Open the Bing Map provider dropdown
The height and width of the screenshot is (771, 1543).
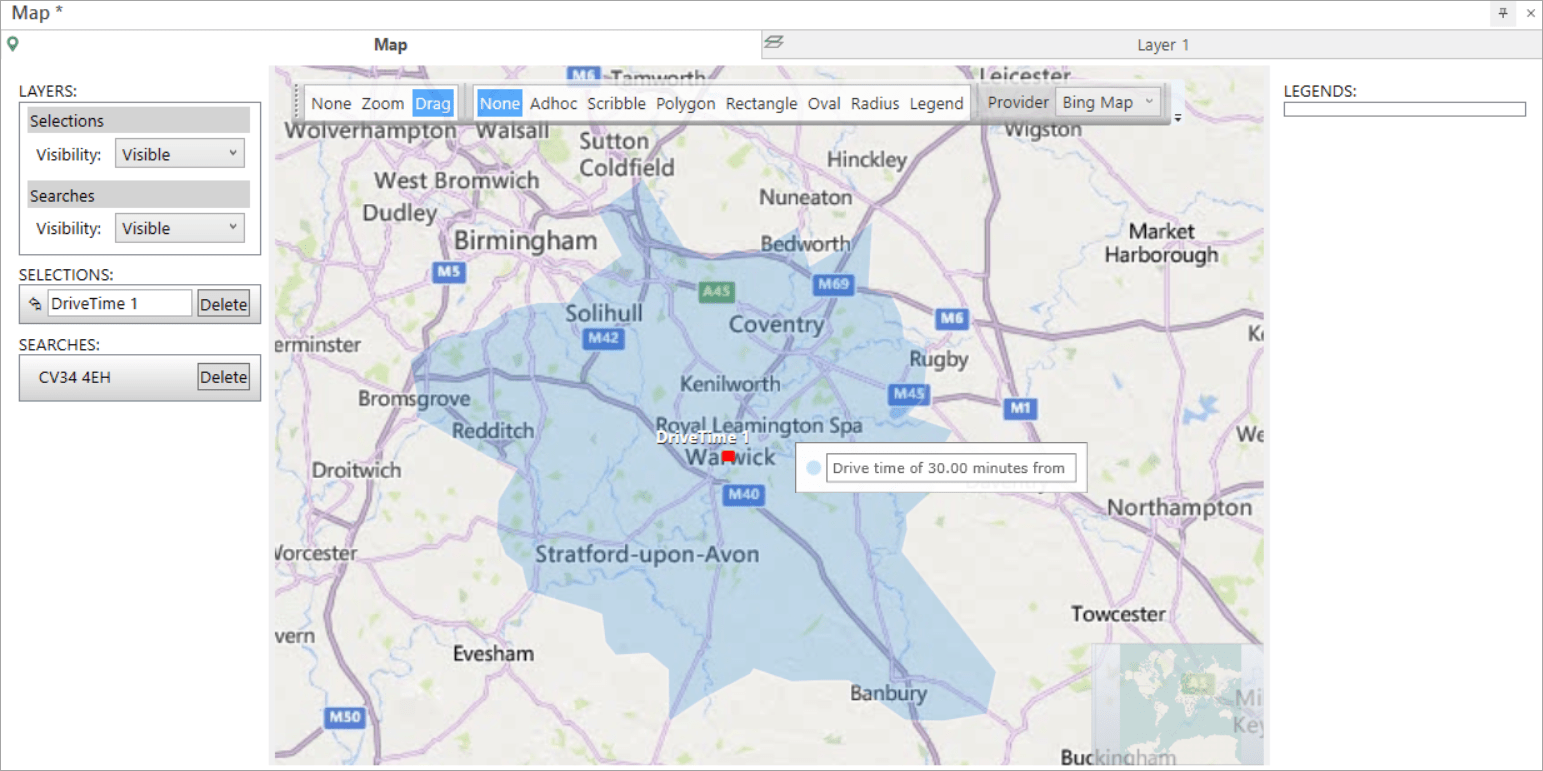coord(1107,101)
